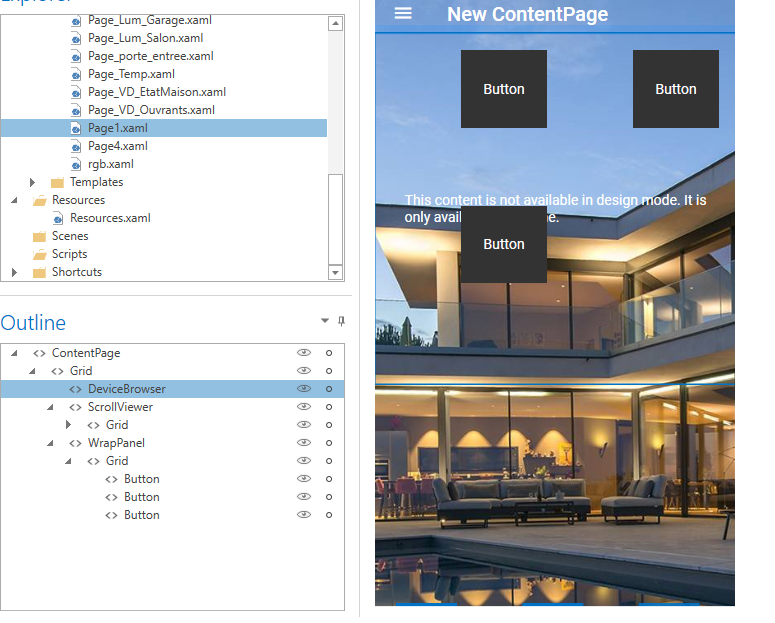Collapse the WrapPanel node

tap(50, 443)
